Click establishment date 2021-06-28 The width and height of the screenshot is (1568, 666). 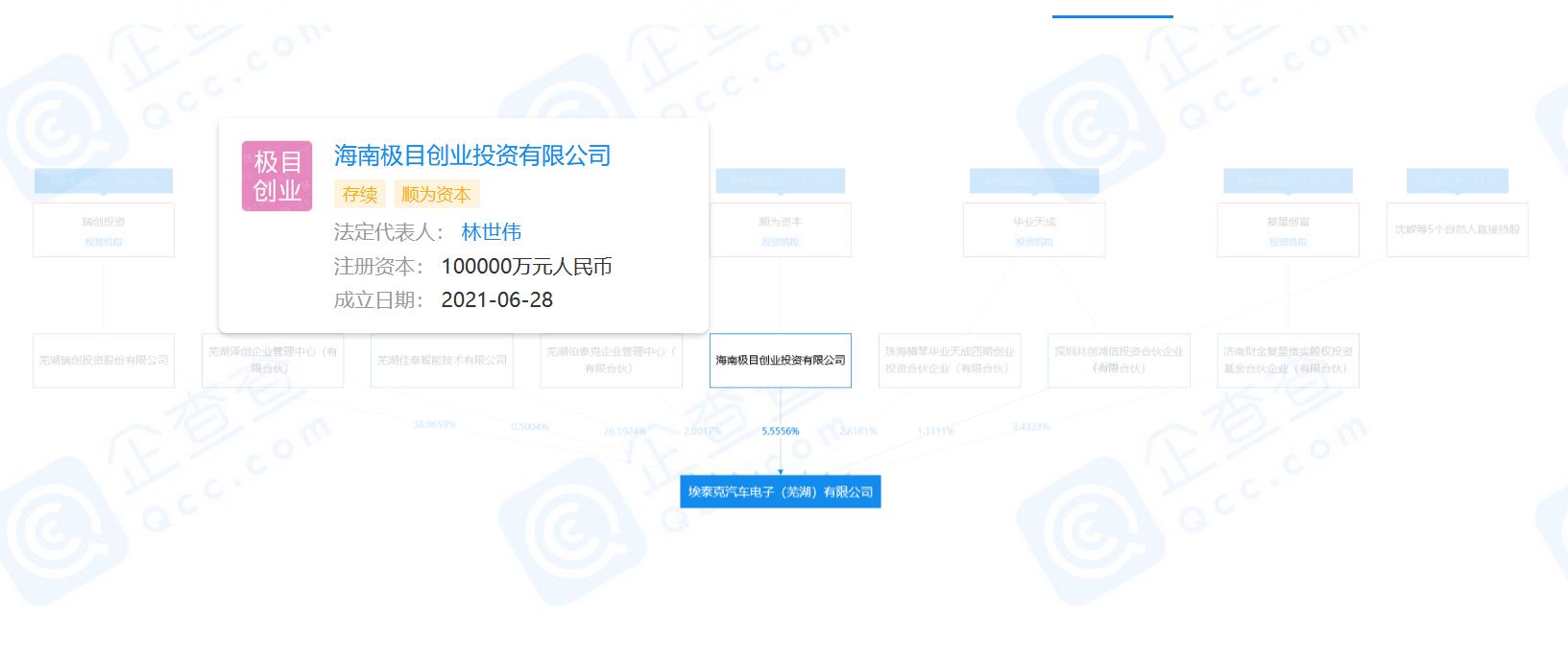click(496, 299)
